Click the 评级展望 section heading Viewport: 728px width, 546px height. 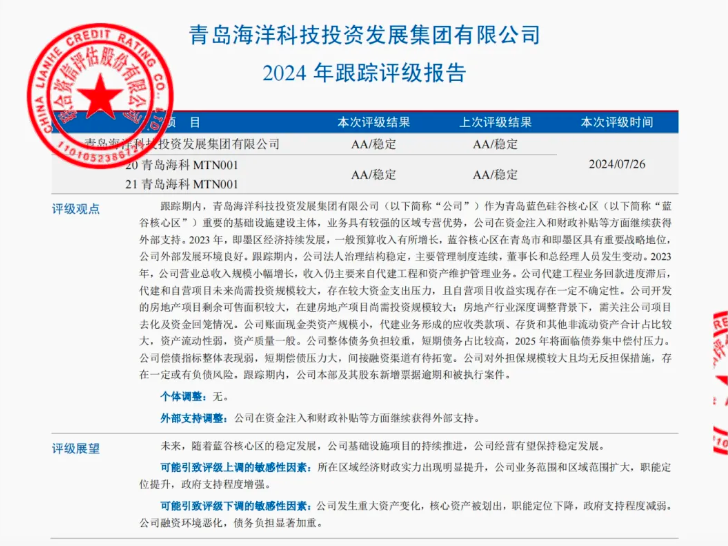(x=76, y=449)
